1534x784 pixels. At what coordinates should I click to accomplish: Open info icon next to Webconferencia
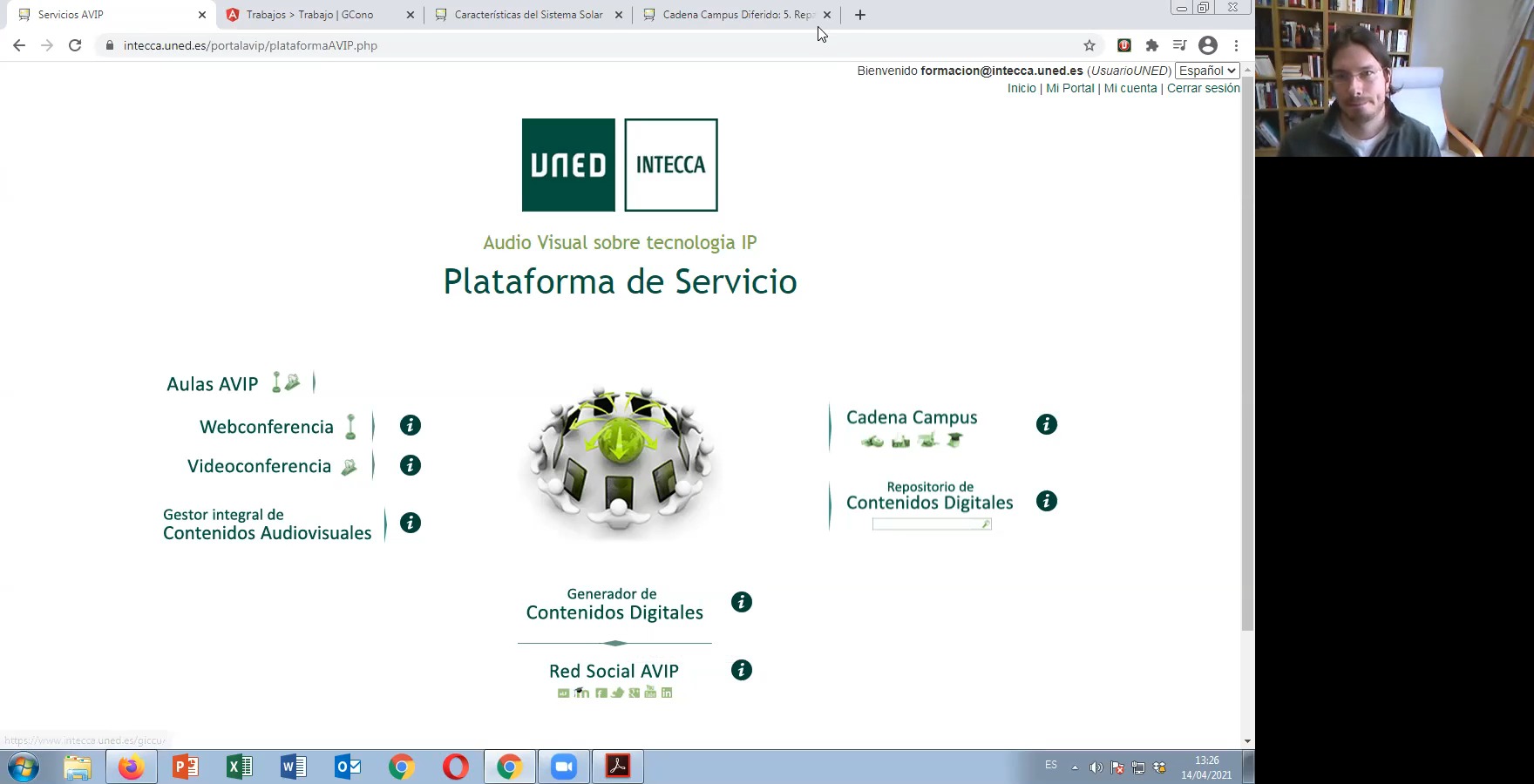pos(411,425)
